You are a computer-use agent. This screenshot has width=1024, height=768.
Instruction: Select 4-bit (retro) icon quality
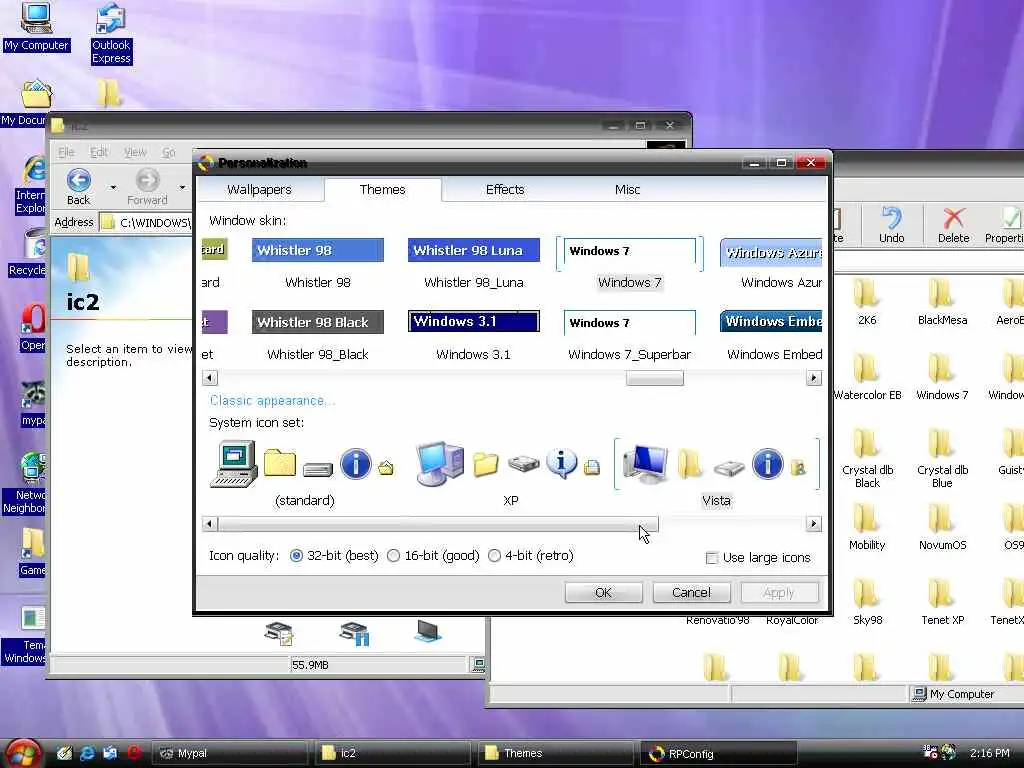(530, 556)
